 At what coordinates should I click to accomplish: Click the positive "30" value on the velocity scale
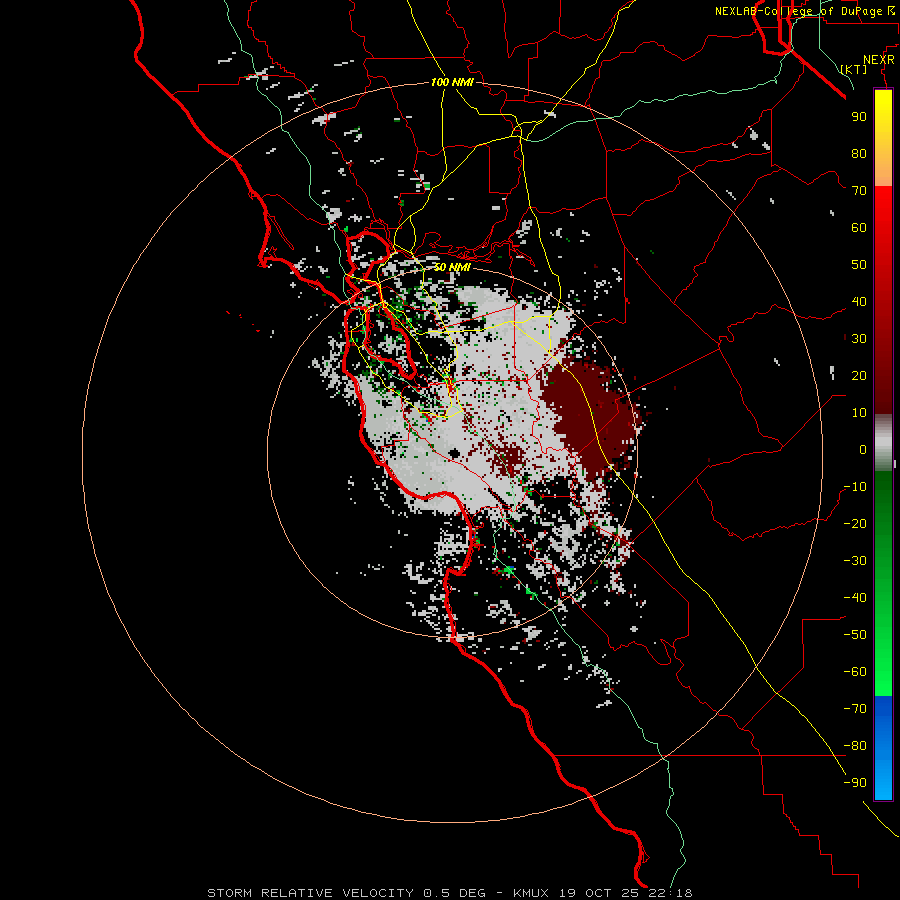(x=859, y=339)
